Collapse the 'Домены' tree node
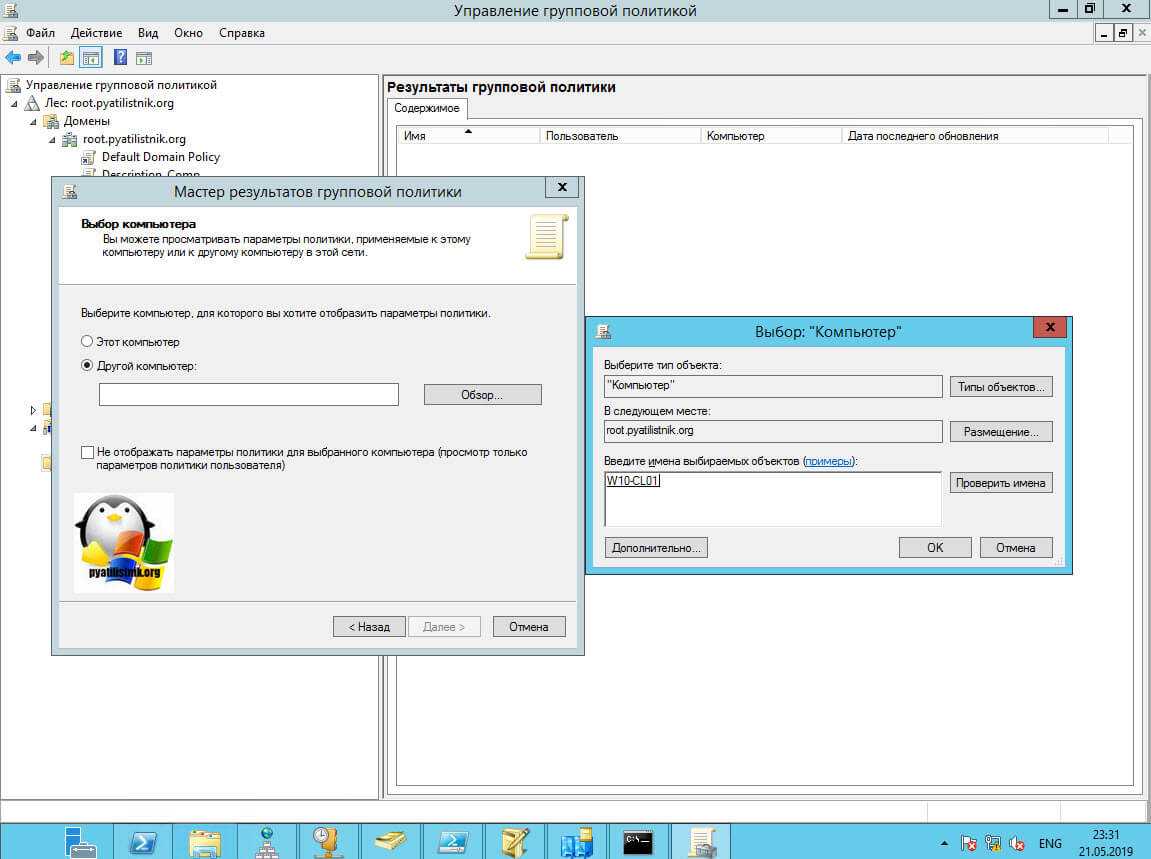This screenshot has width=1151, height=859. tap(32, 122)
